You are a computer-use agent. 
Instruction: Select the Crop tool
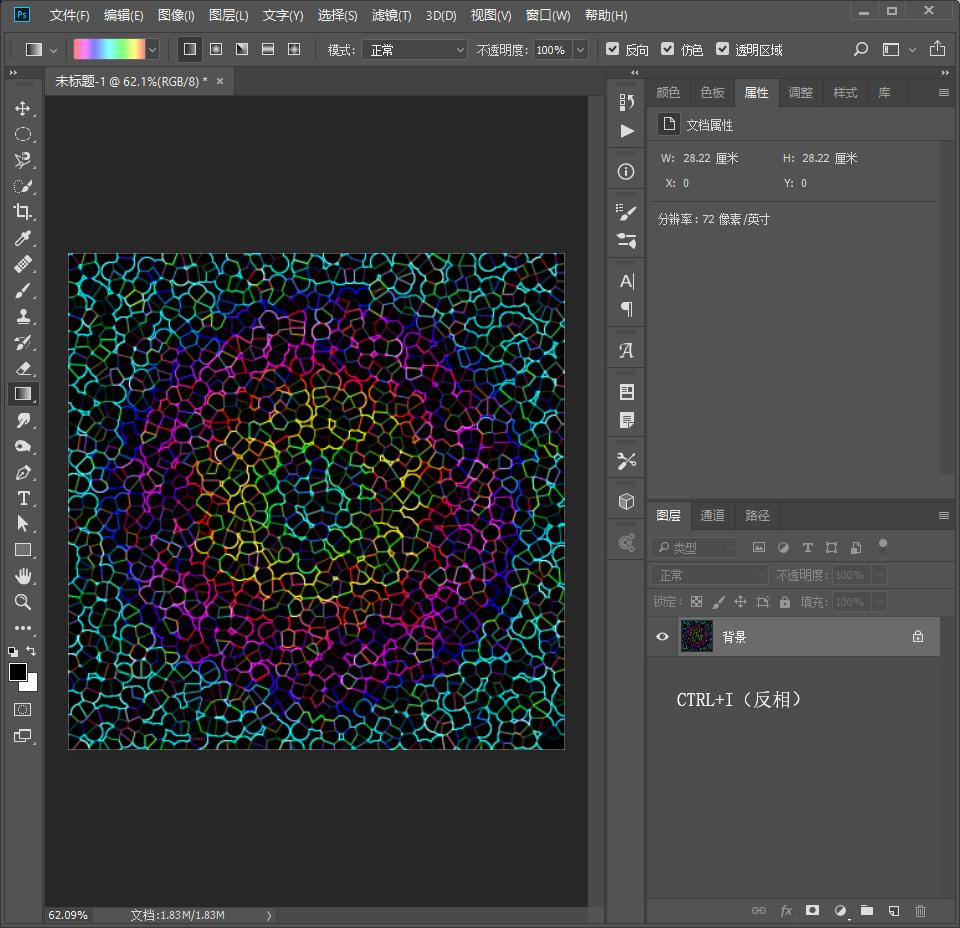(22, 212)
